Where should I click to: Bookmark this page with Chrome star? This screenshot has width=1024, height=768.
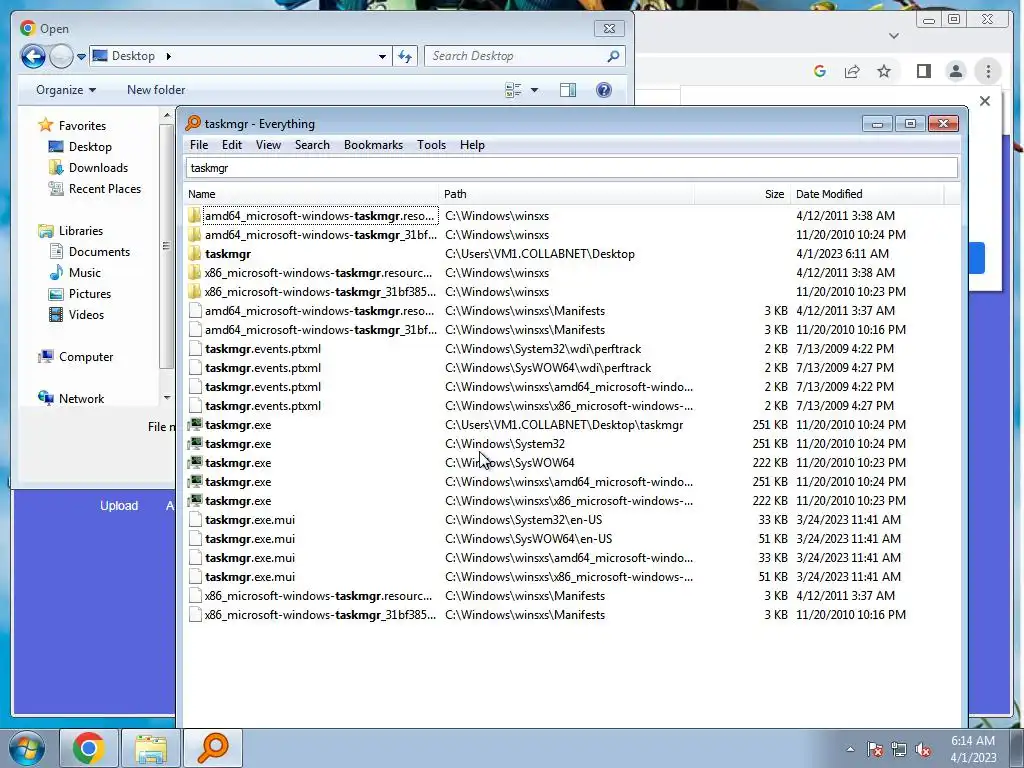click(x=884, y=71)
